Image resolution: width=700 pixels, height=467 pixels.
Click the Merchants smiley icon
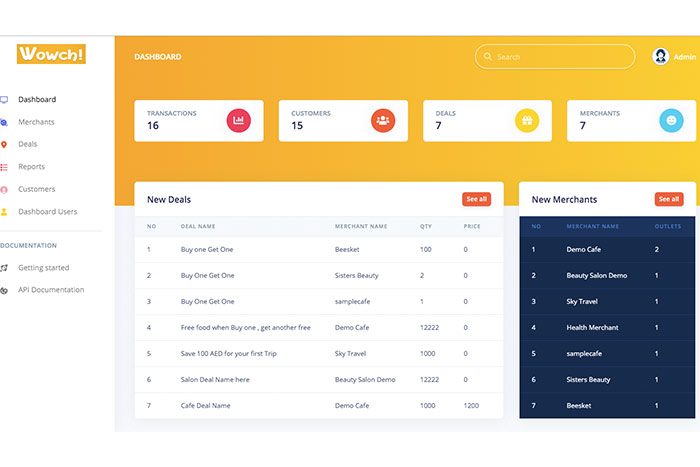pos(671,120)
